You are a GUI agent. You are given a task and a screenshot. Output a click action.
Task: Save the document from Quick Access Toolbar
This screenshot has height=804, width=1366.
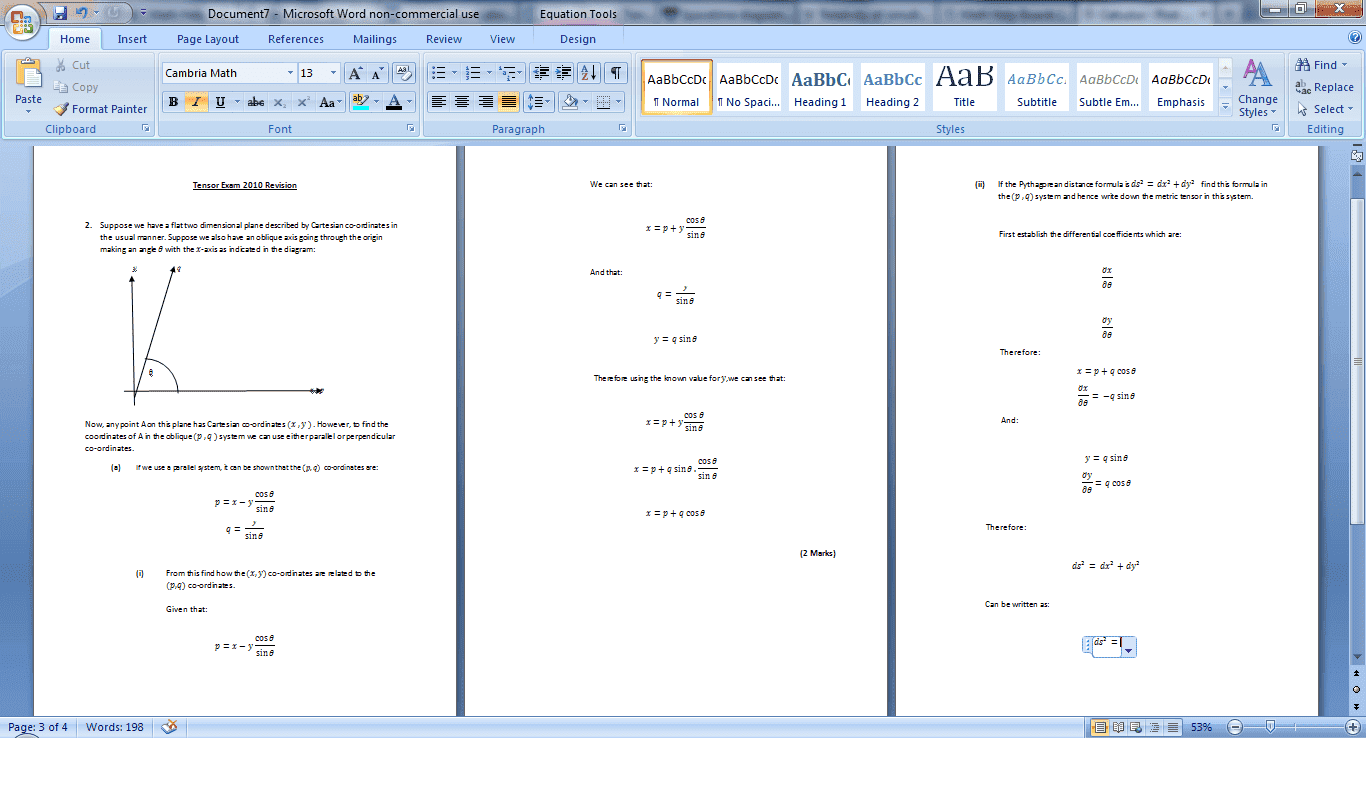pyautogui.click(x=60, y=13)
